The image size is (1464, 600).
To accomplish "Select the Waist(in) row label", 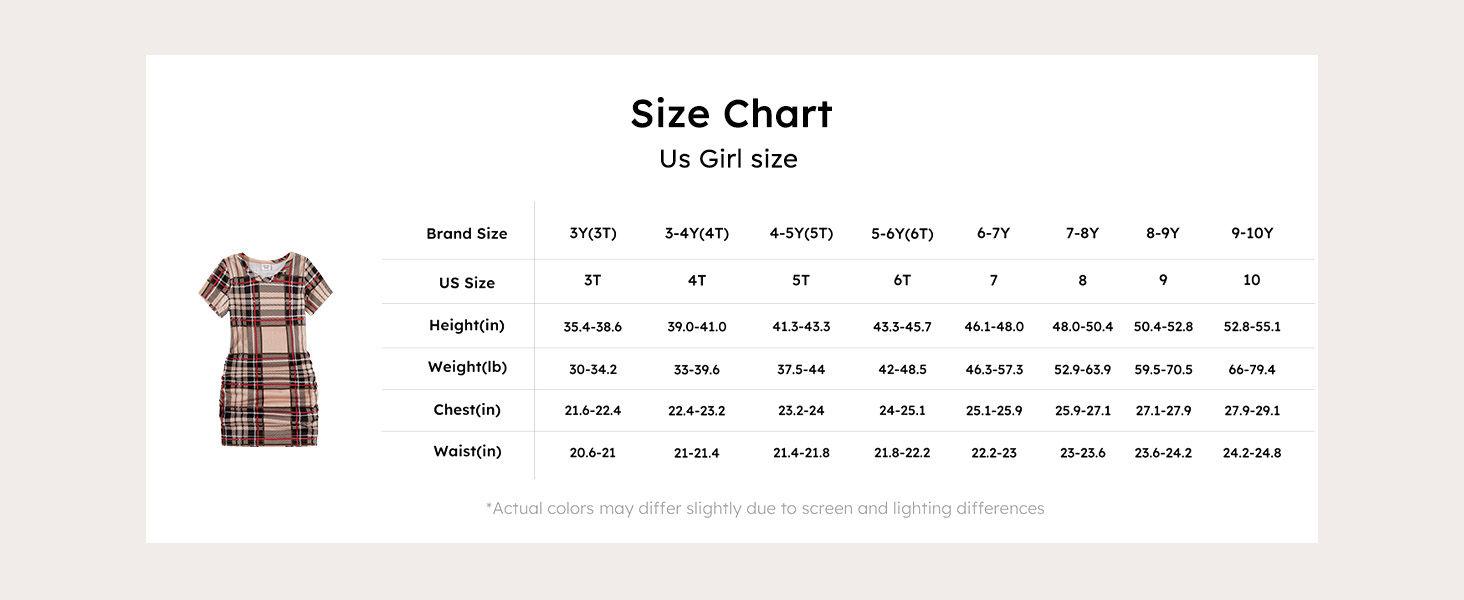I will [467, 451].
